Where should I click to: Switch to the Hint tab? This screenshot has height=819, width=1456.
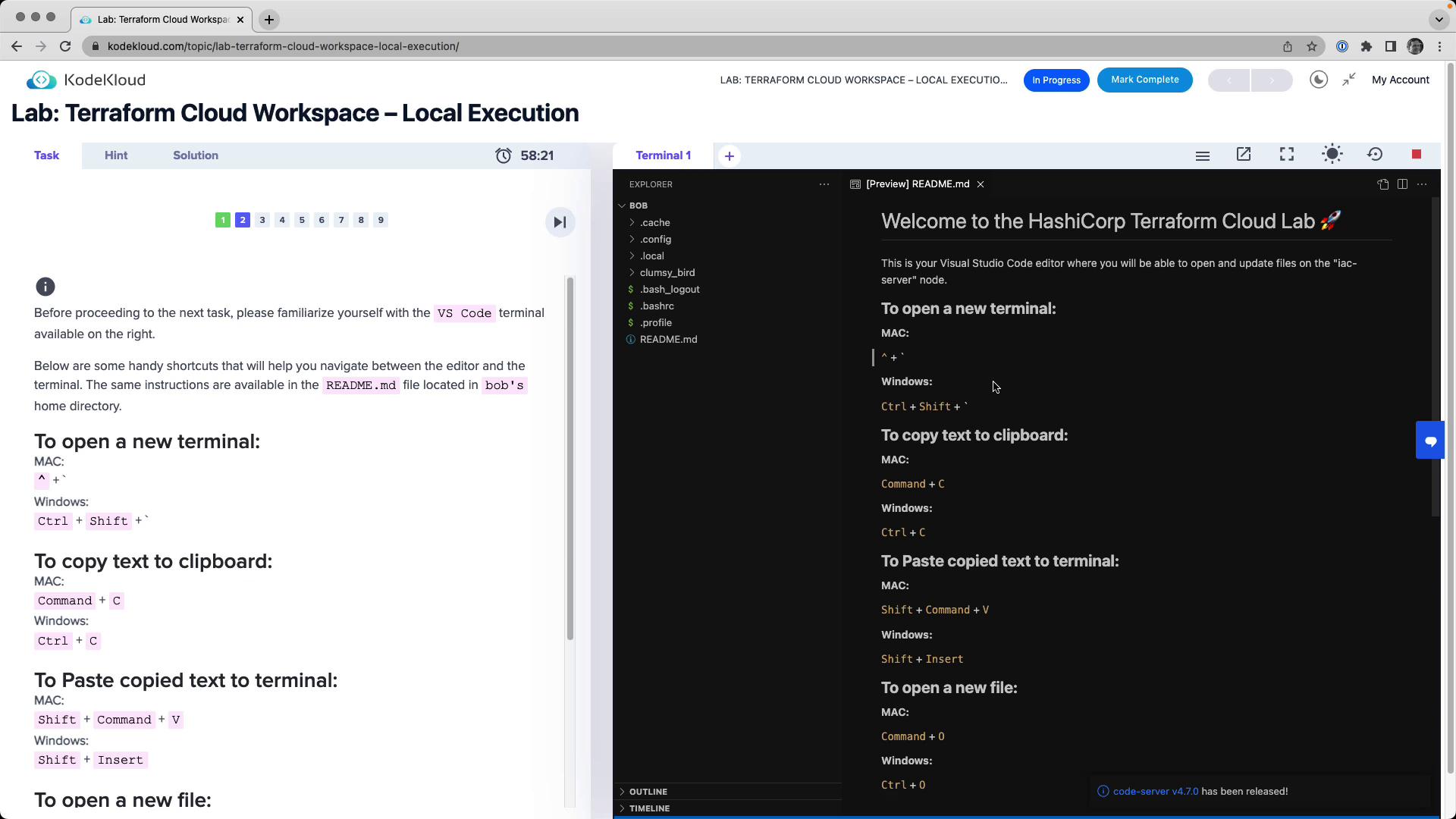point(116,155)
